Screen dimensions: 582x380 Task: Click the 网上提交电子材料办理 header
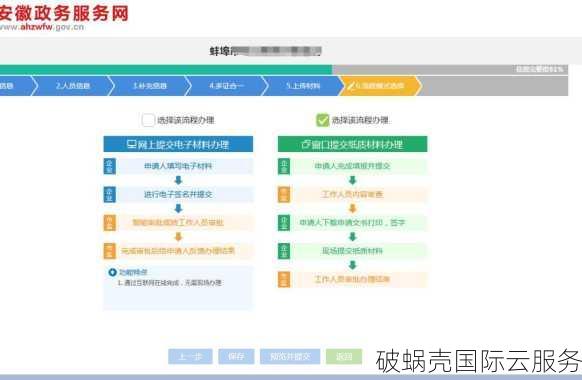pyautogui.click(x=178, y=144)
